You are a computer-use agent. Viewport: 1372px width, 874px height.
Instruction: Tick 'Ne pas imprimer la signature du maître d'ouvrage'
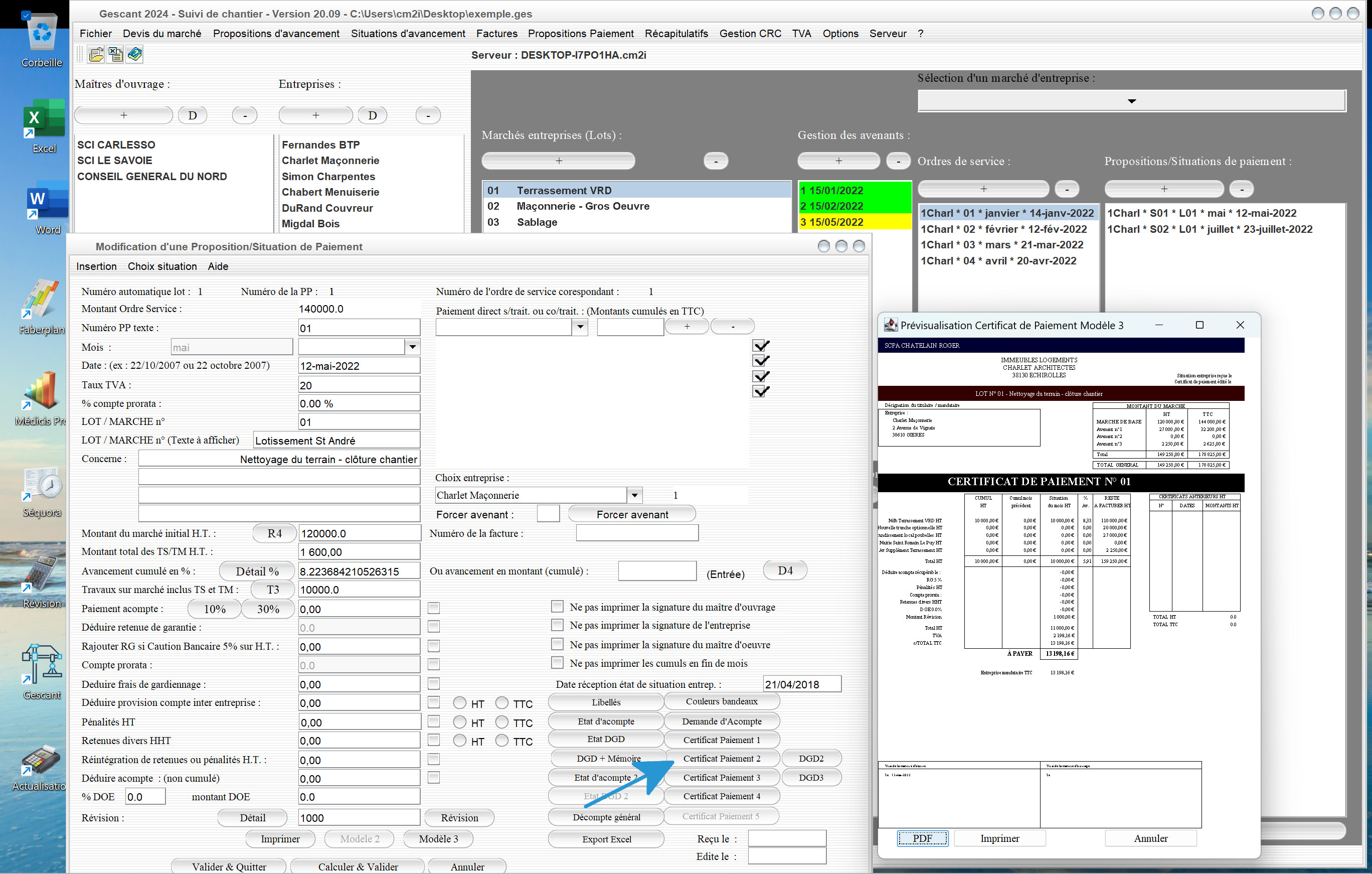(x=557, y=606)
